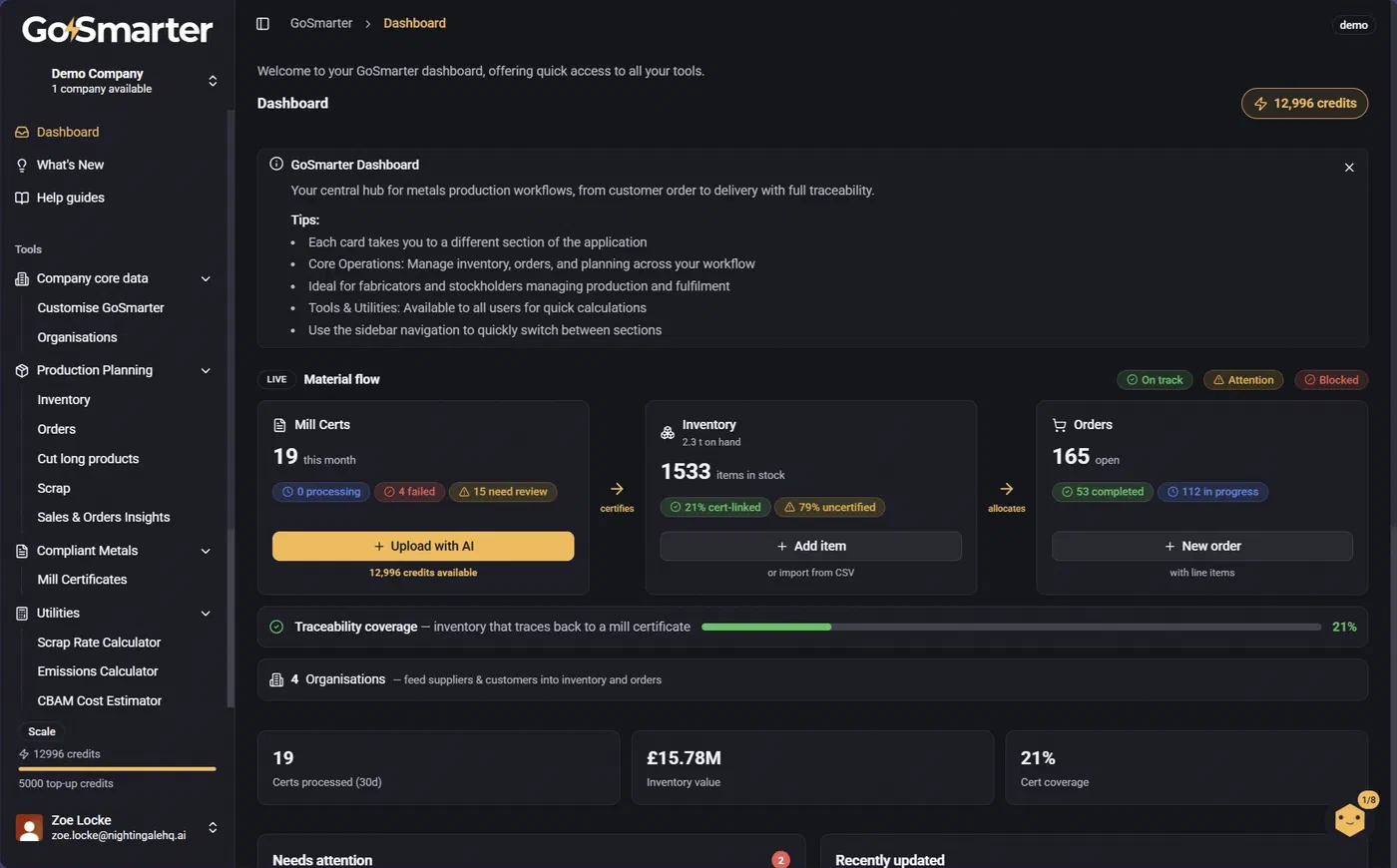This screenshot has width=1397, height=868.
Task: Toggle the Attention filter
Action: click(x=1243, y=380)
